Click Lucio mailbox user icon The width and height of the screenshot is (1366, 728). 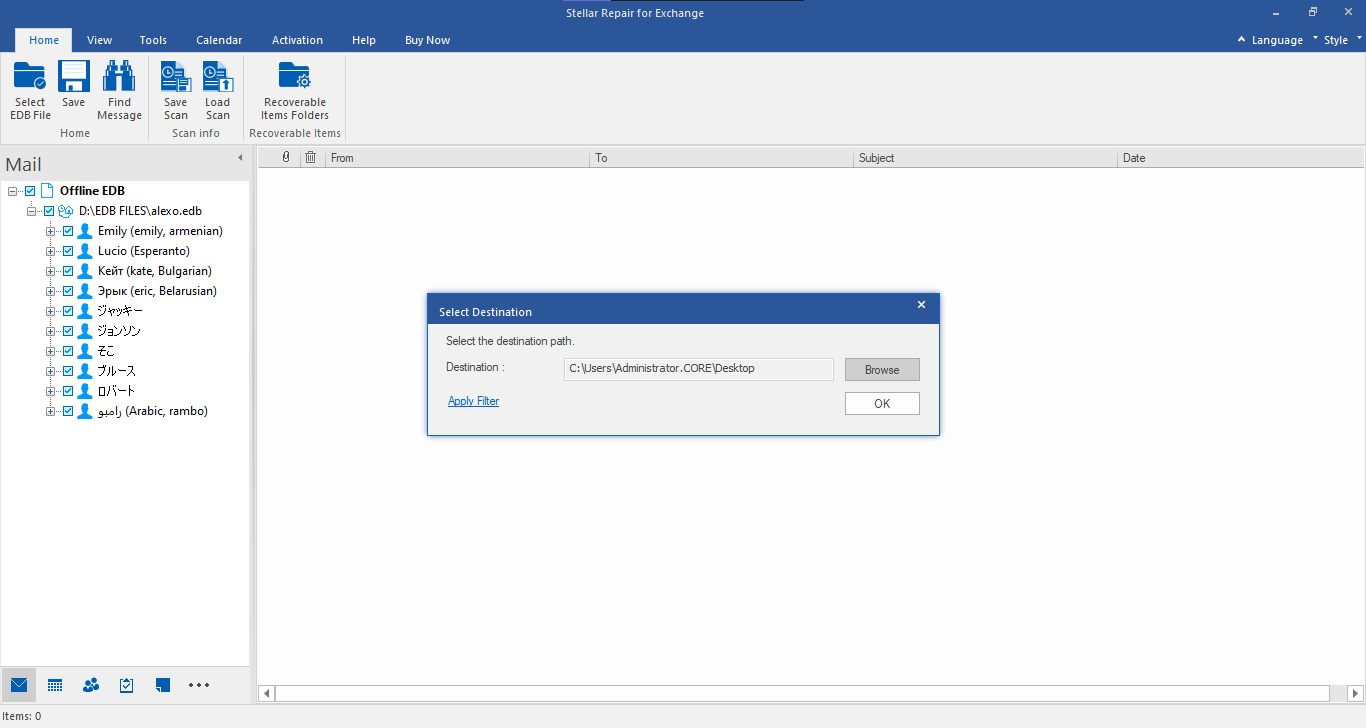coord(85,251)
